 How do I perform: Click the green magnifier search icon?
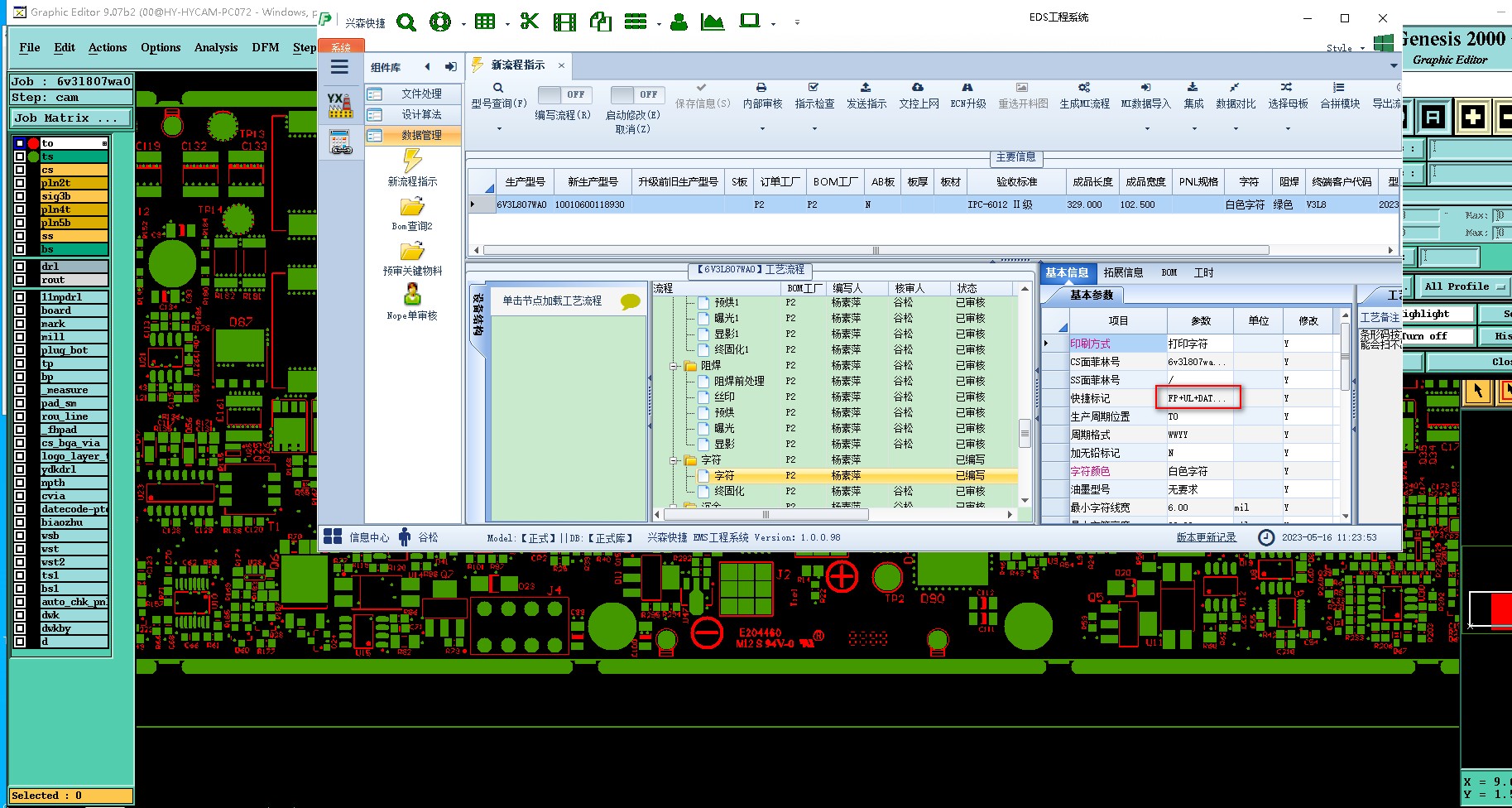[x=406, y=22]
